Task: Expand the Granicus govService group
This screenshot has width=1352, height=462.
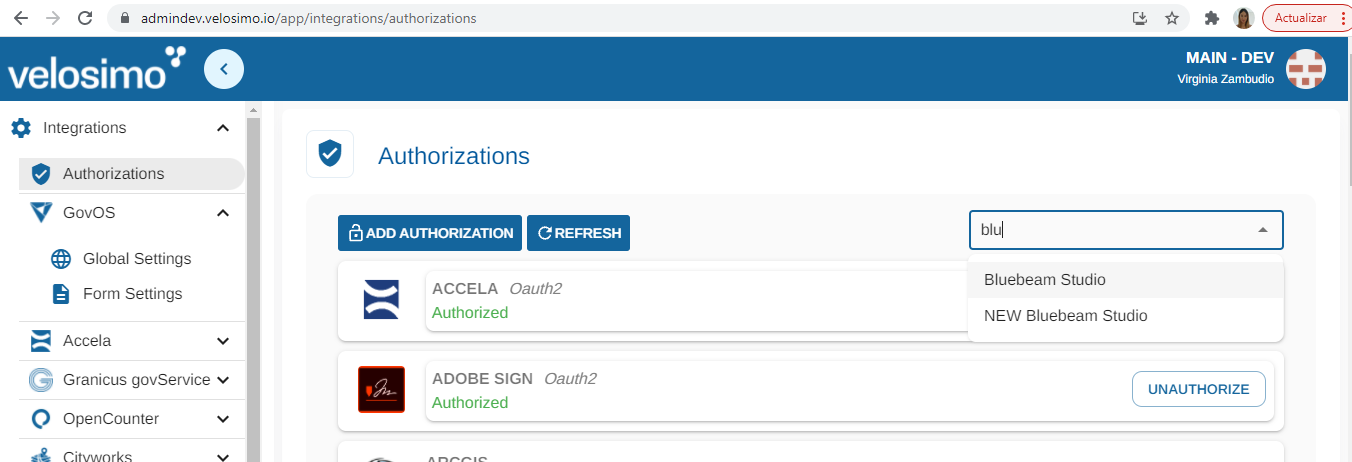Action: tap(223, 380)
